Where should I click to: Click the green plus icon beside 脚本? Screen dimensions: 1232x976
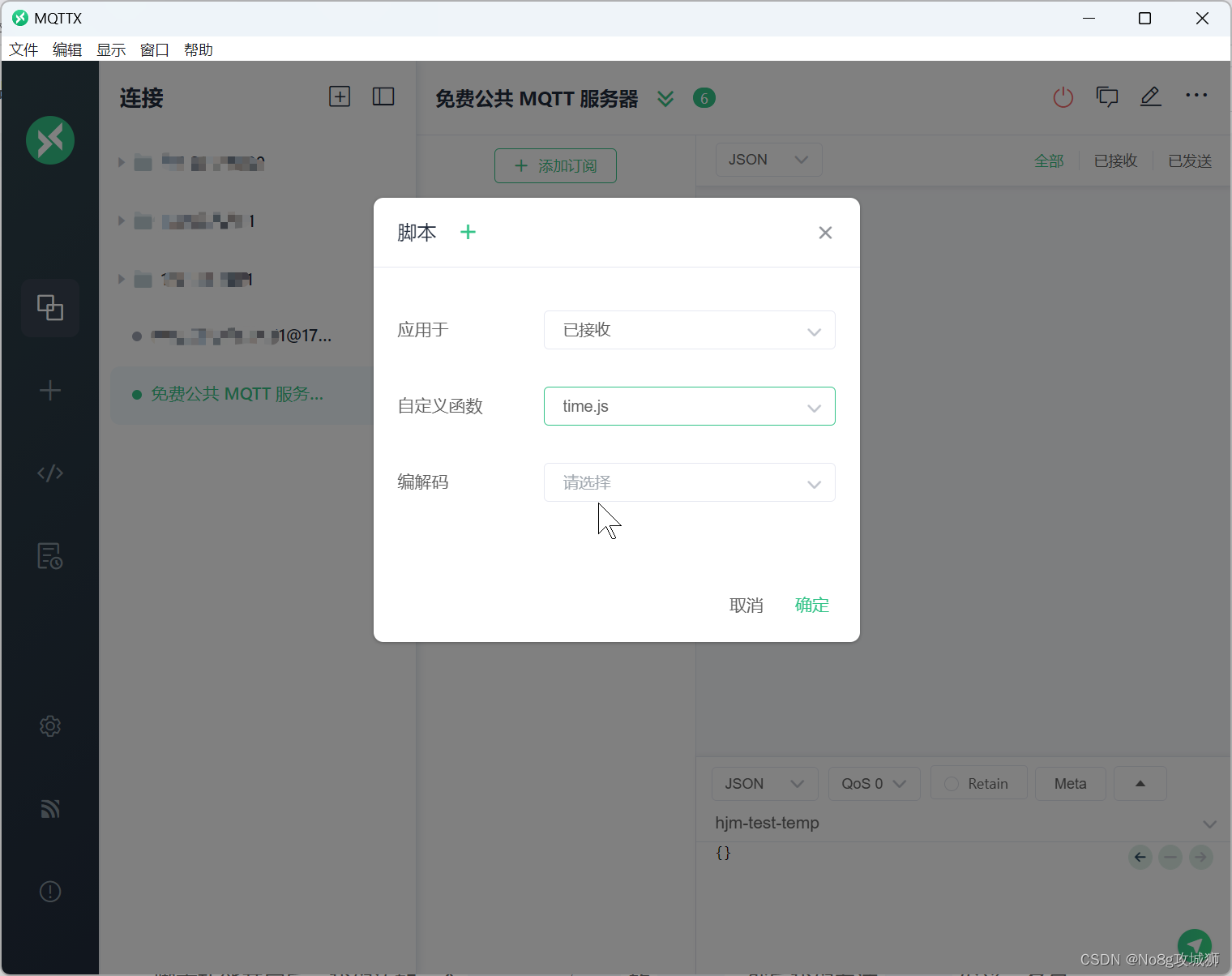468,232
